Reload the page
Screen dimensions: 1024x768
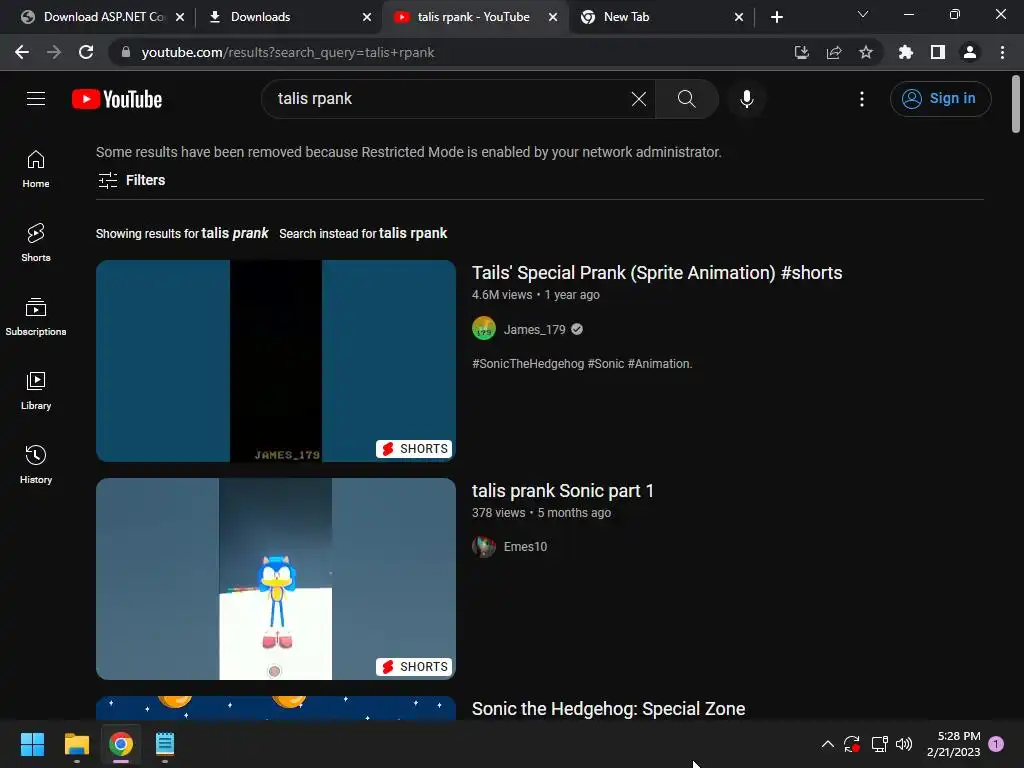pyautogui.click(x=86, y=52)
